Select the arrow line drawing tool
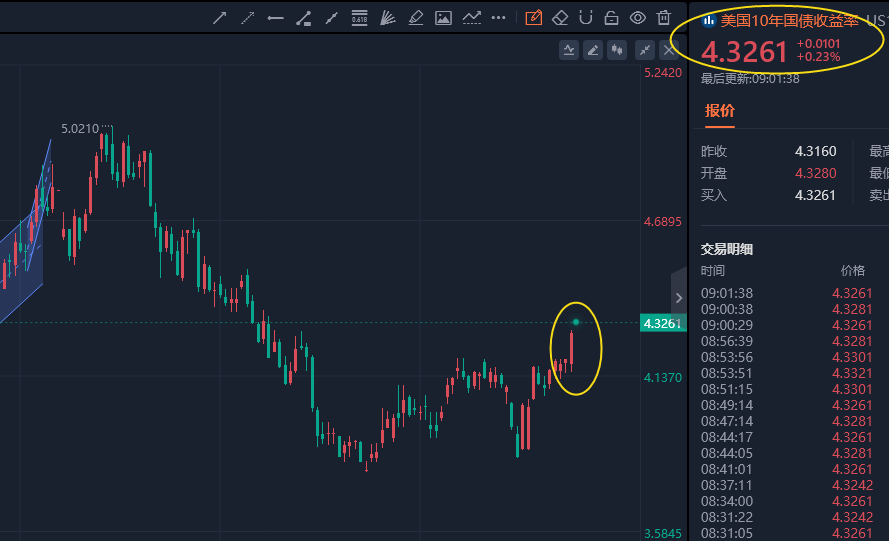889x541 pixels. [219, 18]
